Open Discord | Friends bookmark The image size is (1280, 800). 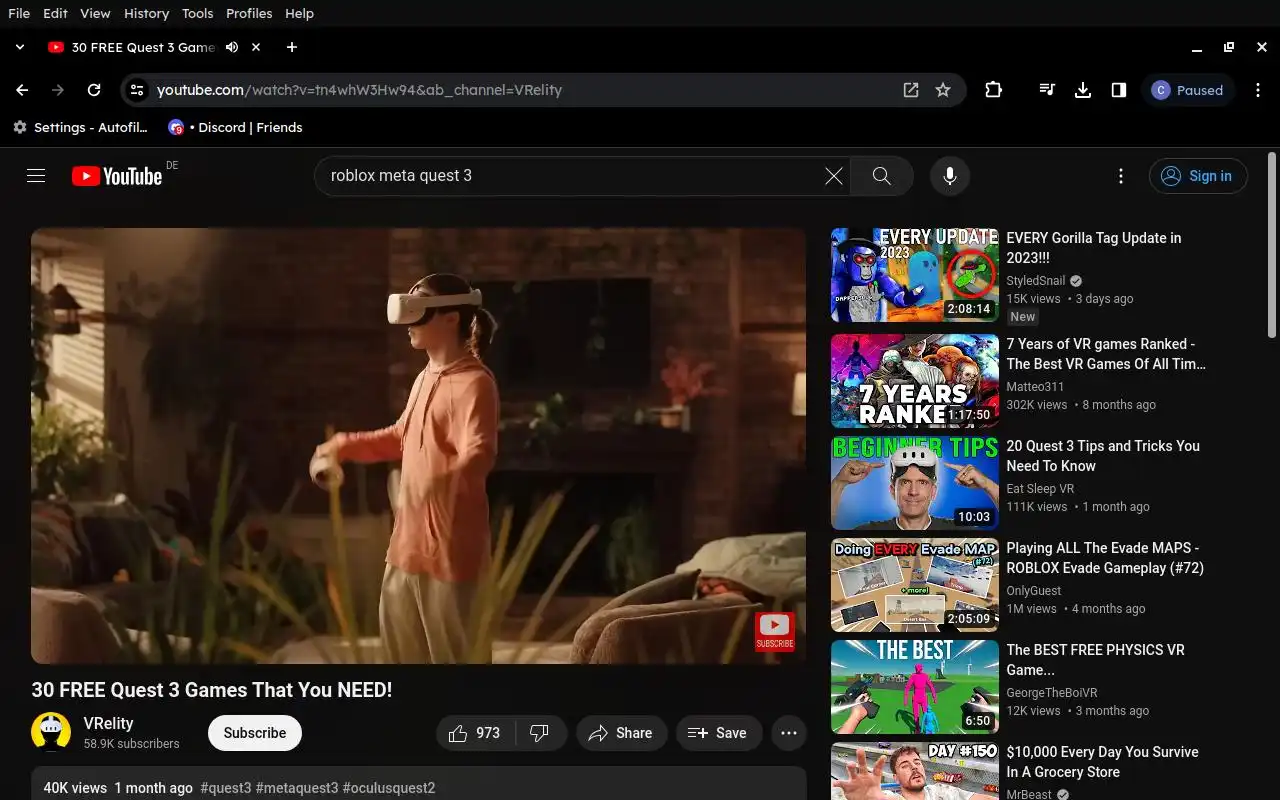coord(235,127)
